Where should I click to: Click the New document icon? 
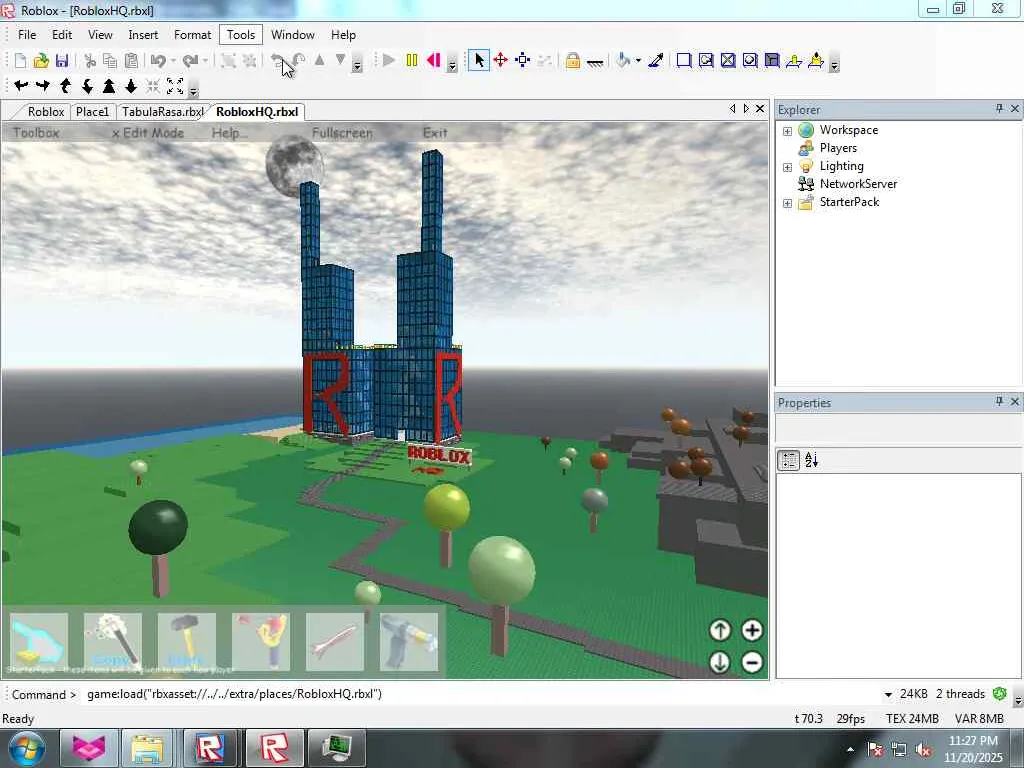click(20, 61)
